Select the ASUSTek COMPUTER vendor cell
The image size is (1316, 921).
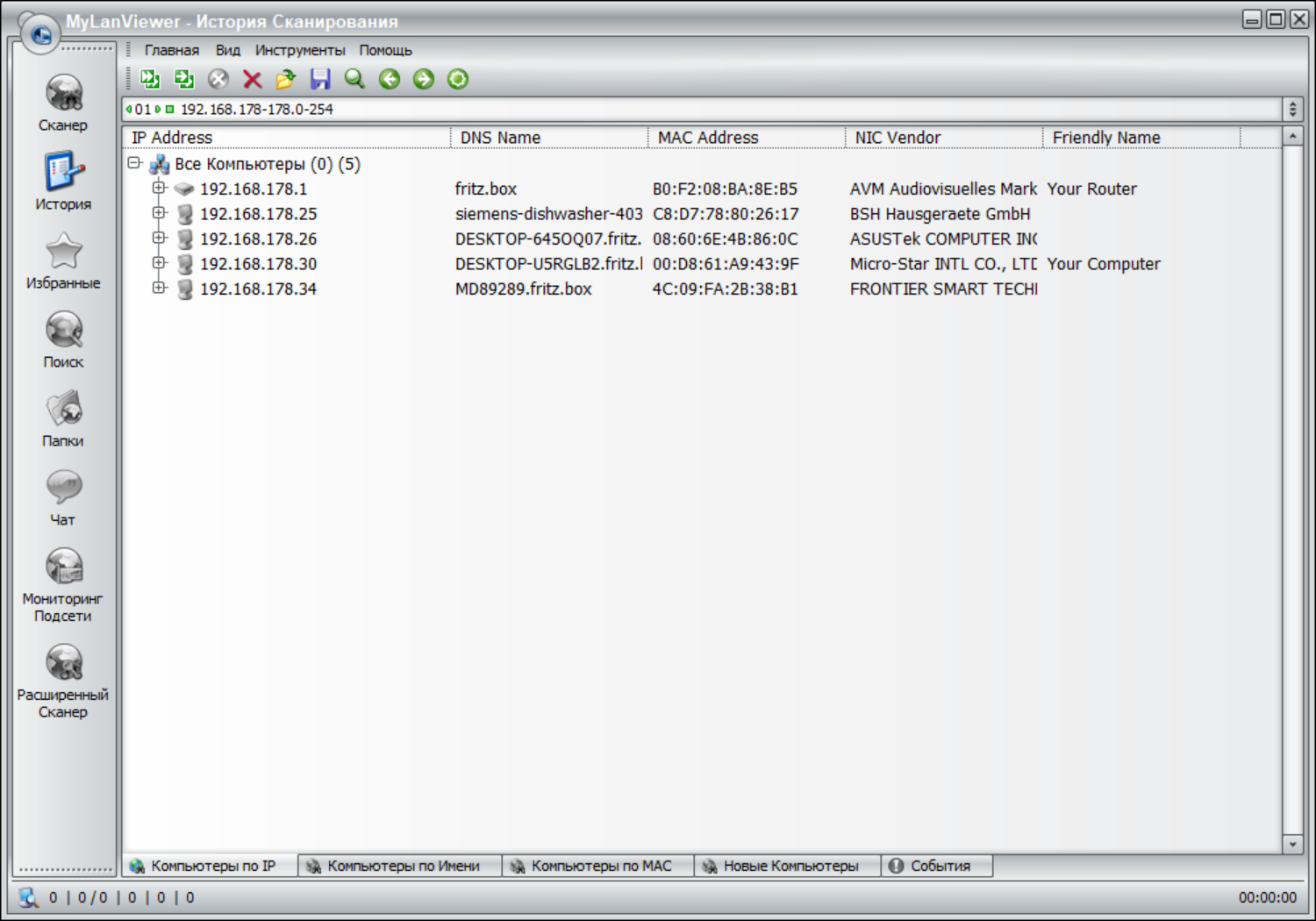point(943,239)
